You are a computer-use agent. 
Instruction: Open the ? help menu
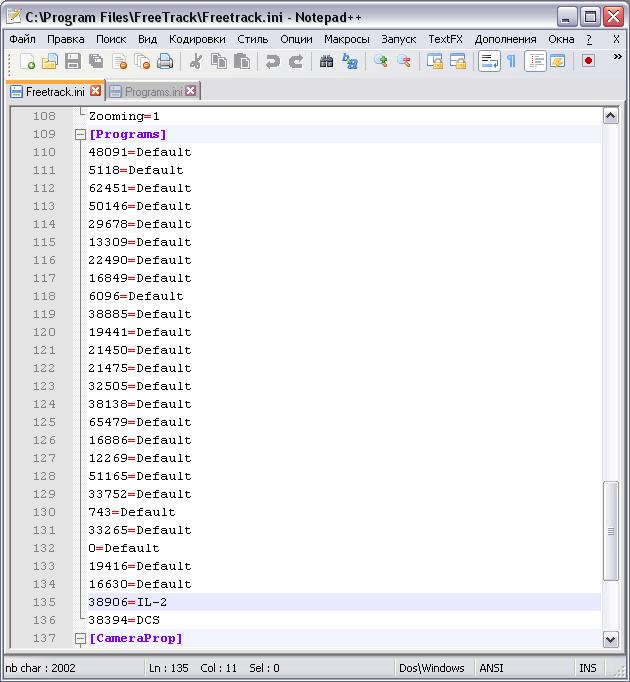pyautogui.click(x=589, y=39)
